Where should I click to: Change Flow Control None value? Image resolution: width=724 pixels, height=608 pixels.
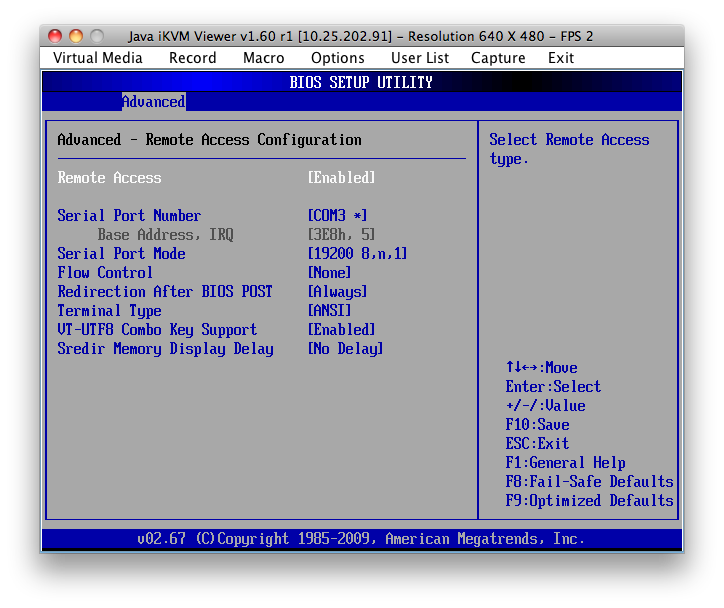point(329,273)
